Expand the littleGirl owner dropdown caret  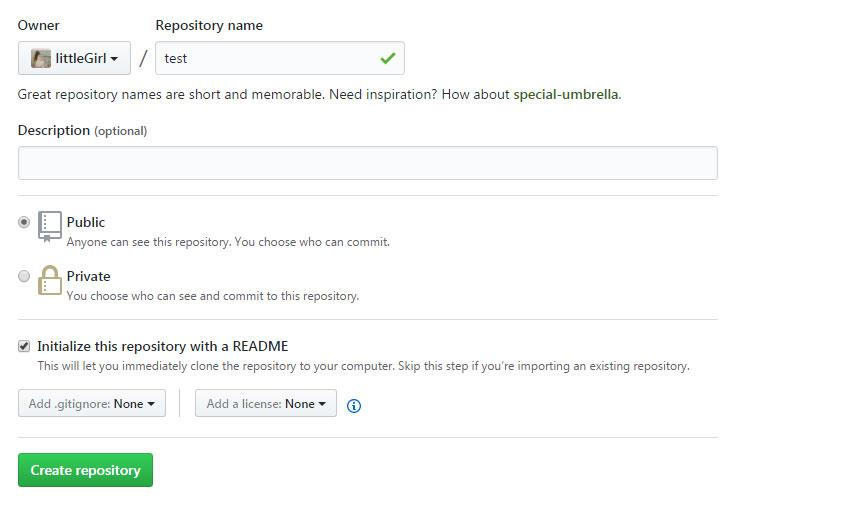(114, 59)
